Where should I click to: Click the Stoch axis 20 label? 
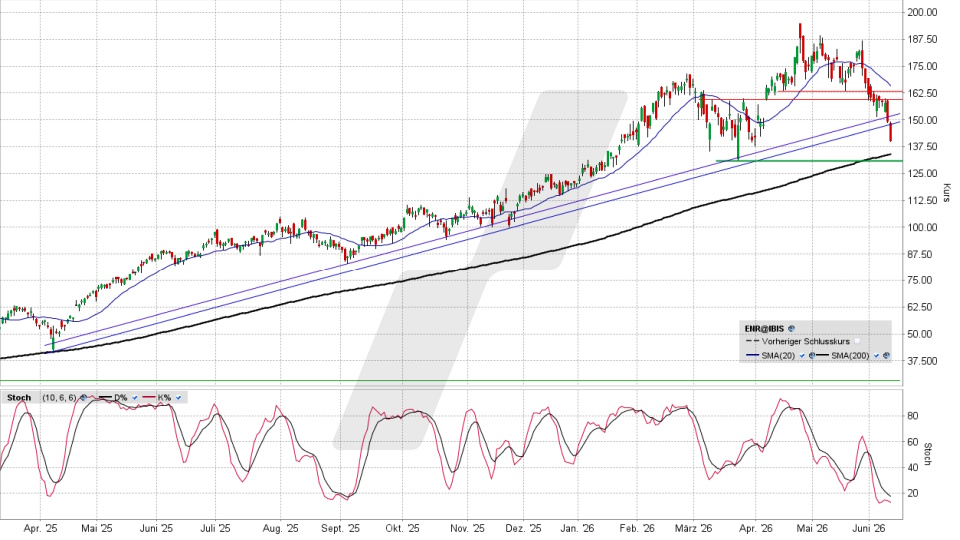point(912,493)
